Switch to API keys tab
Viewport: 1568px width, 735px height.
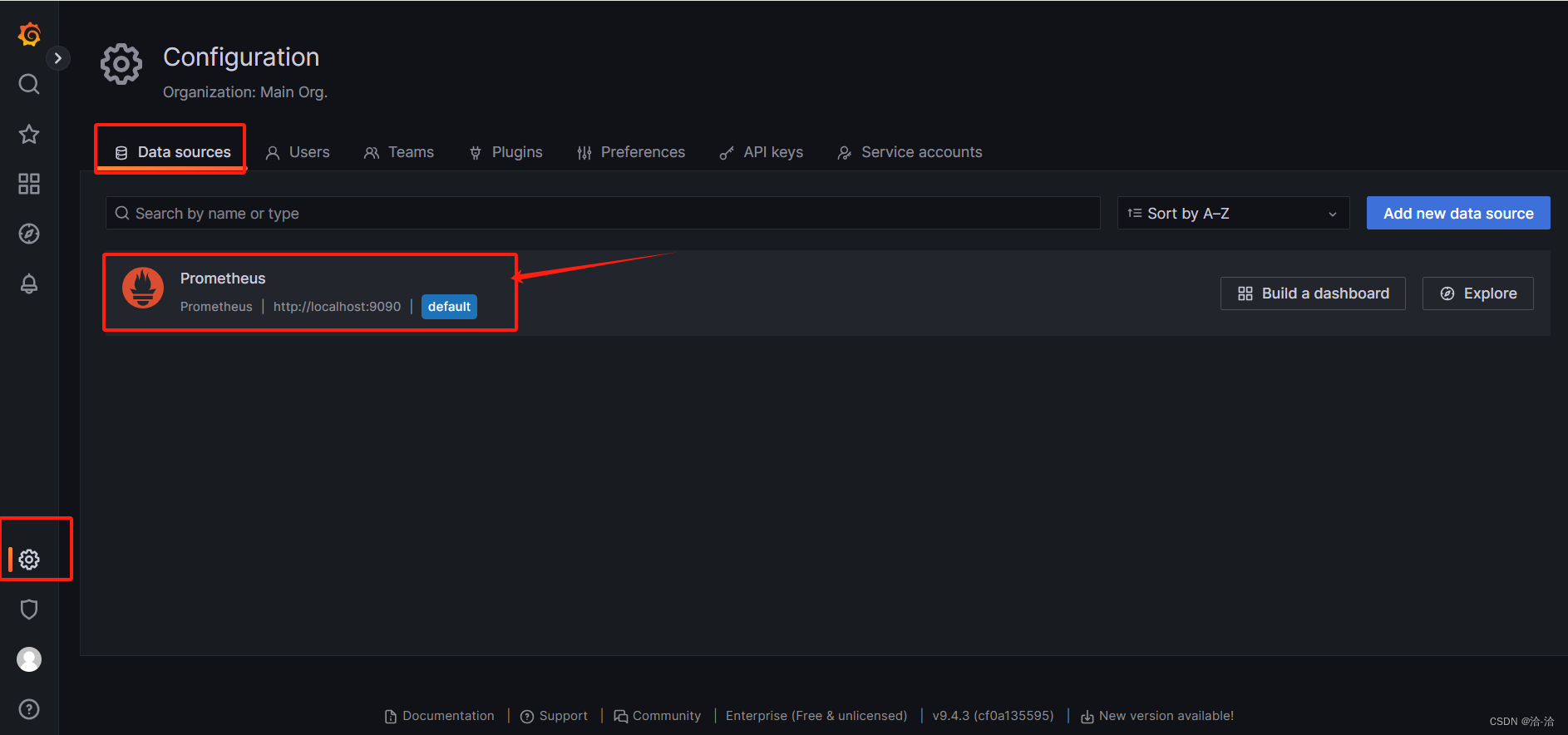point(762,152)
